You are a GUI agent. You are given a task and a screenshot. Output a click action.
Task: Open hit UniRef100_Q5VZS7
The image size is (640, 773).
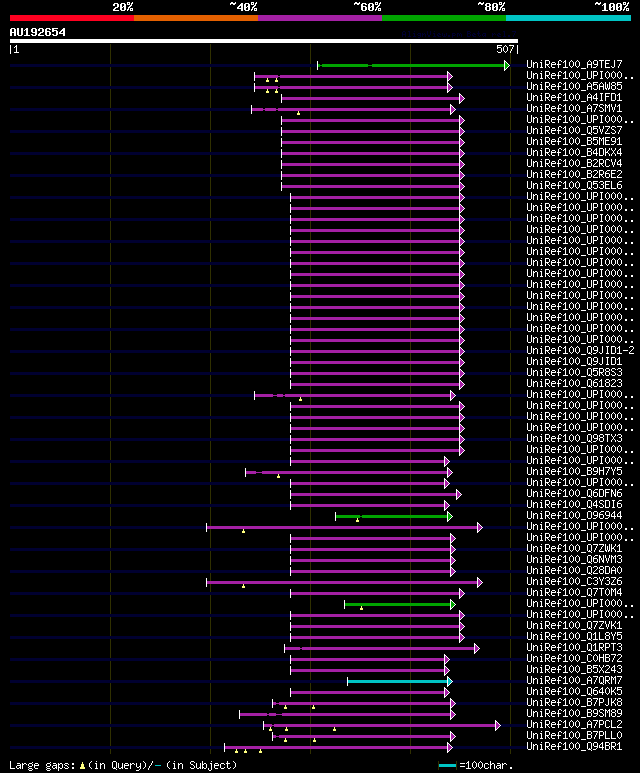[574, 131]
